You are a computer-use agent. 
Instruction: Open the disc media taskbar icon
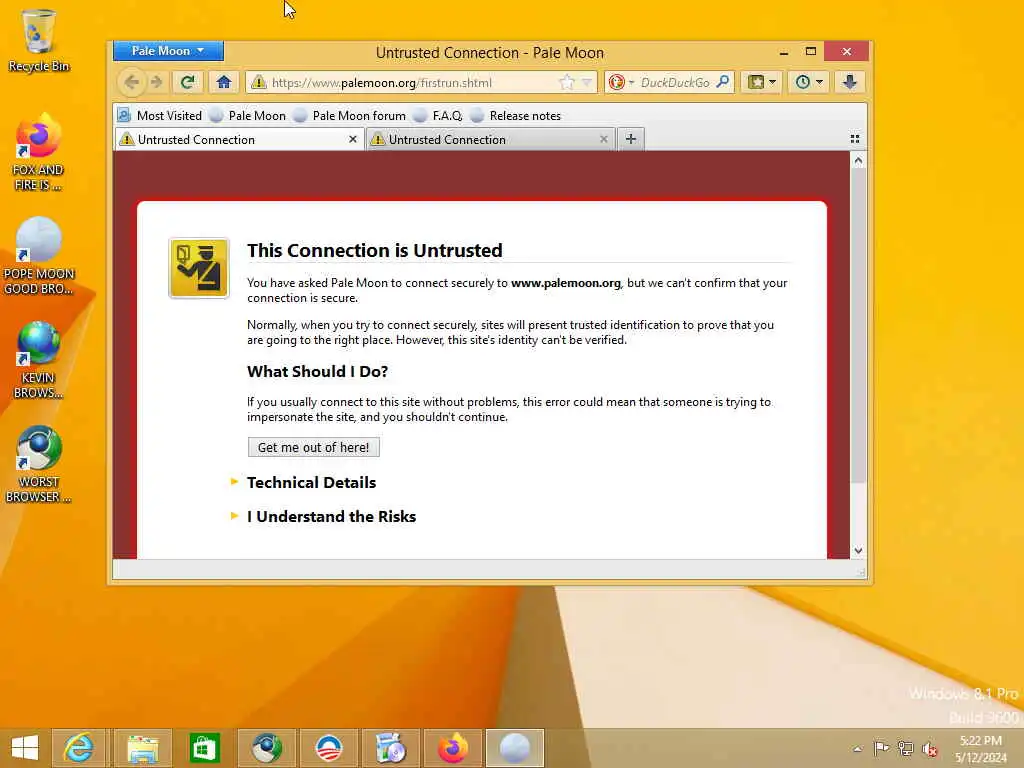tap(391, 748)
